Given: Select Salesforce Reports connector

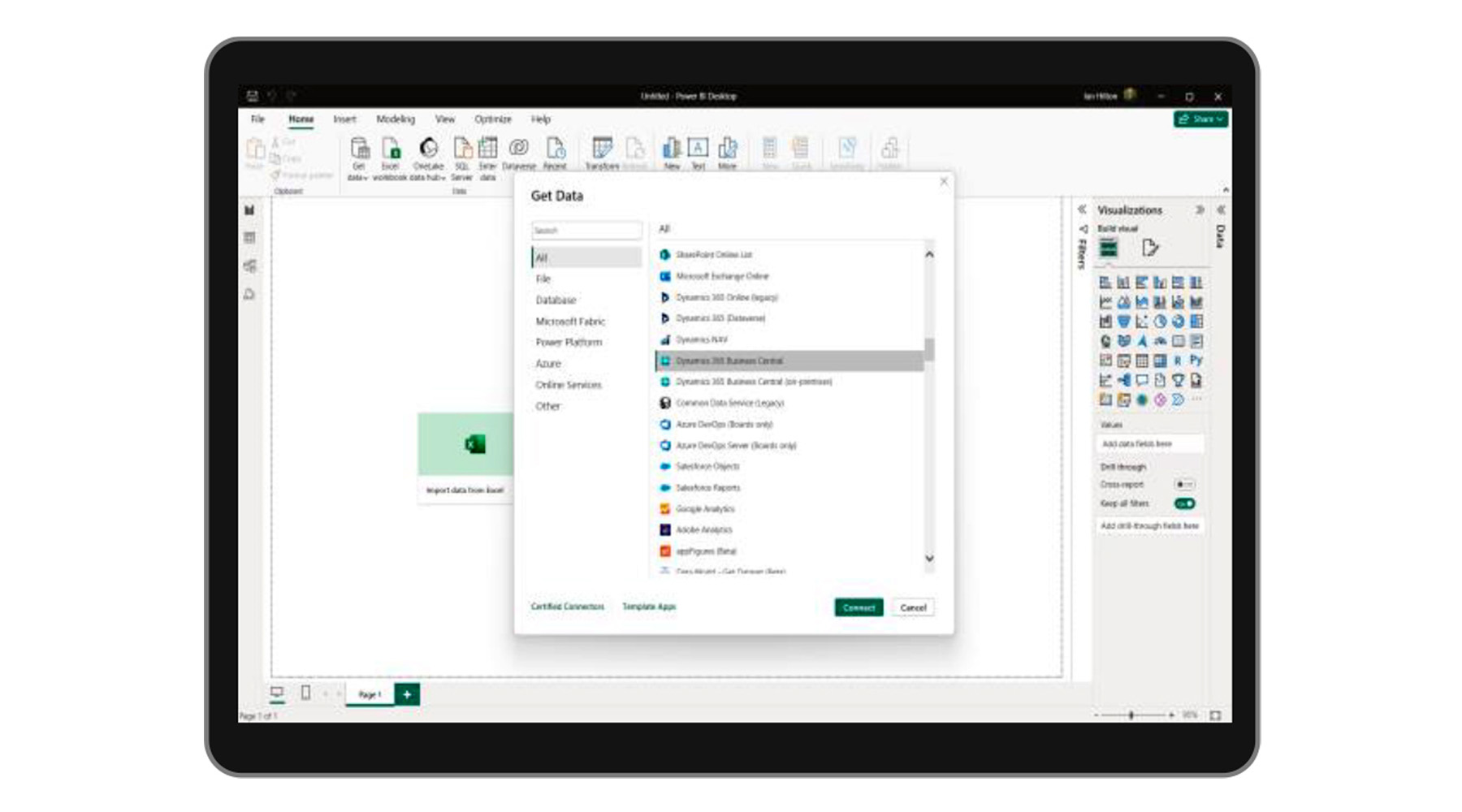Looking at the screenshot, I should (789, 487).
